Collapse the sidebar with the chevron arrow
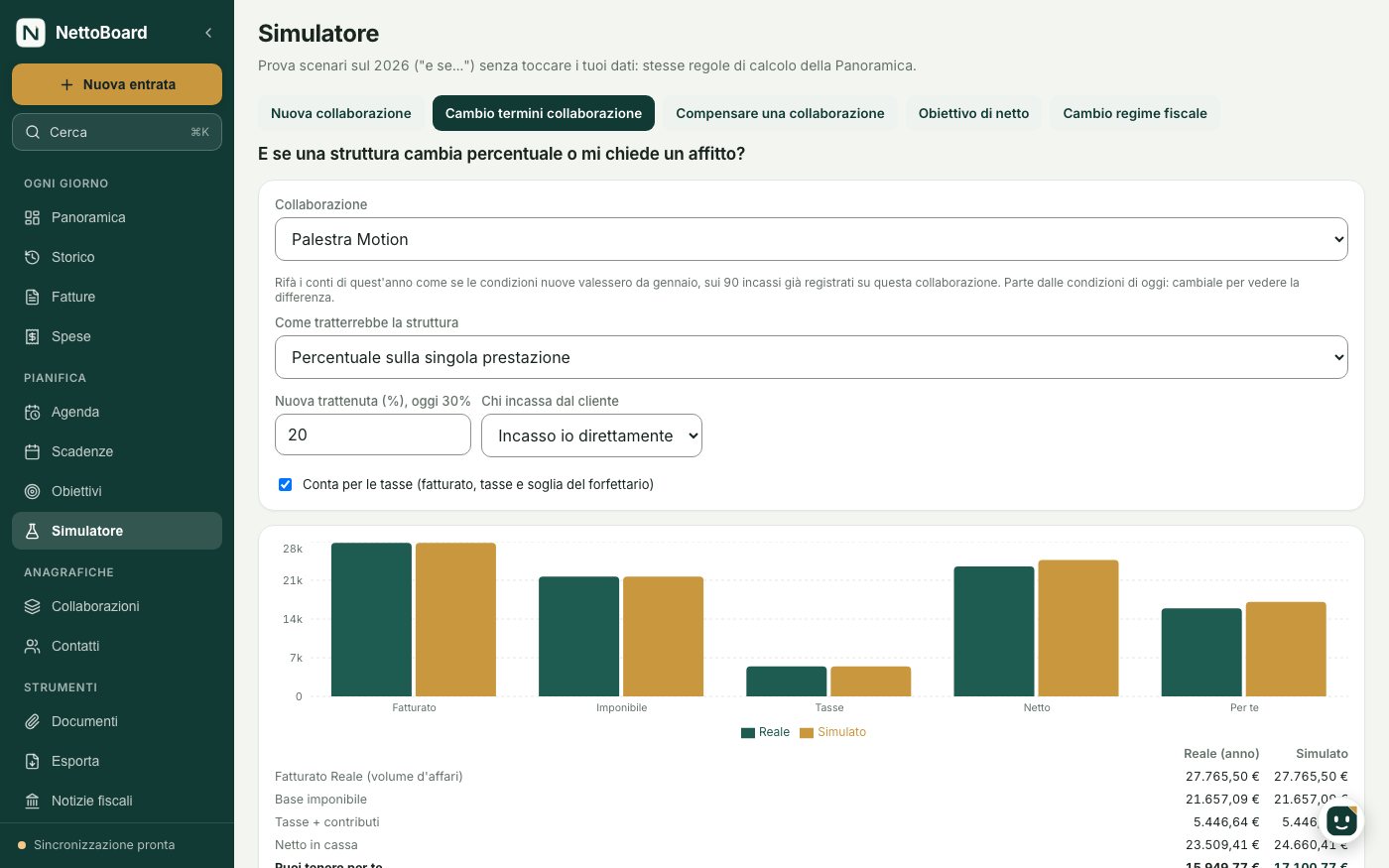Screen dimensions: 1389x868 click(x=208, y=33)
